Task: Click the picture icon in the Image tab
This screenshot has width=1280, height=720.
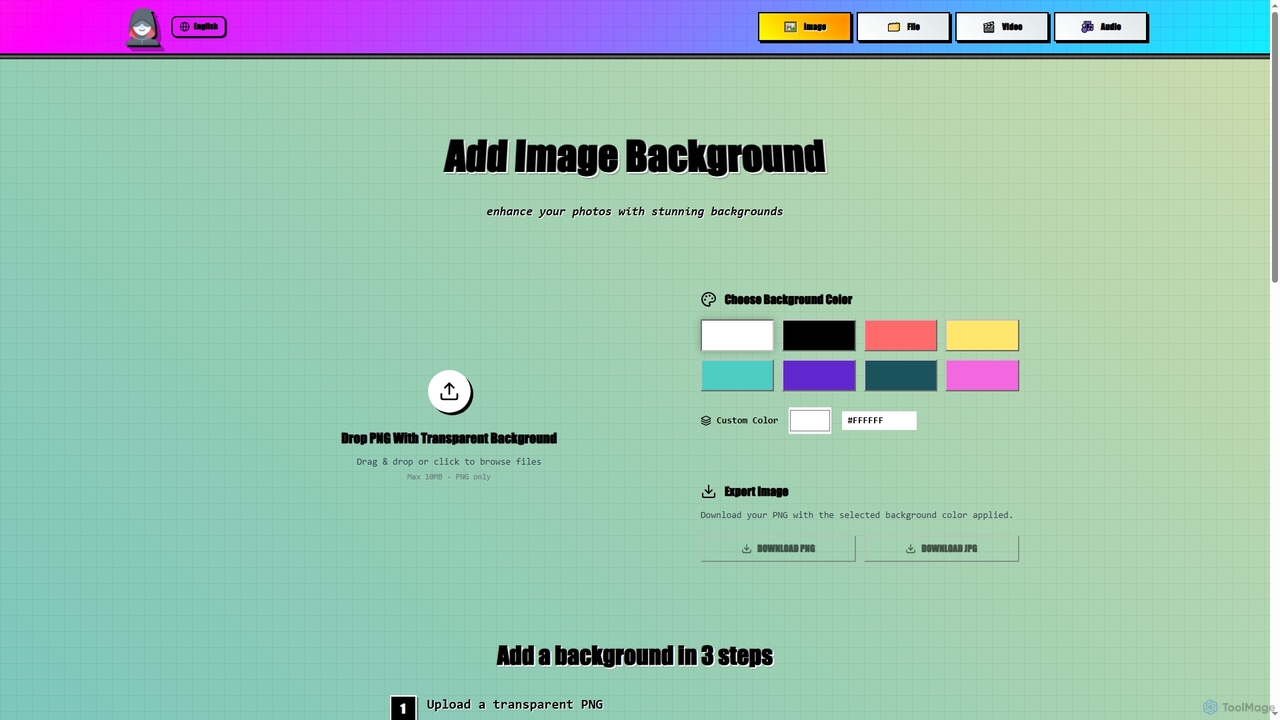Action: [790, 27]
